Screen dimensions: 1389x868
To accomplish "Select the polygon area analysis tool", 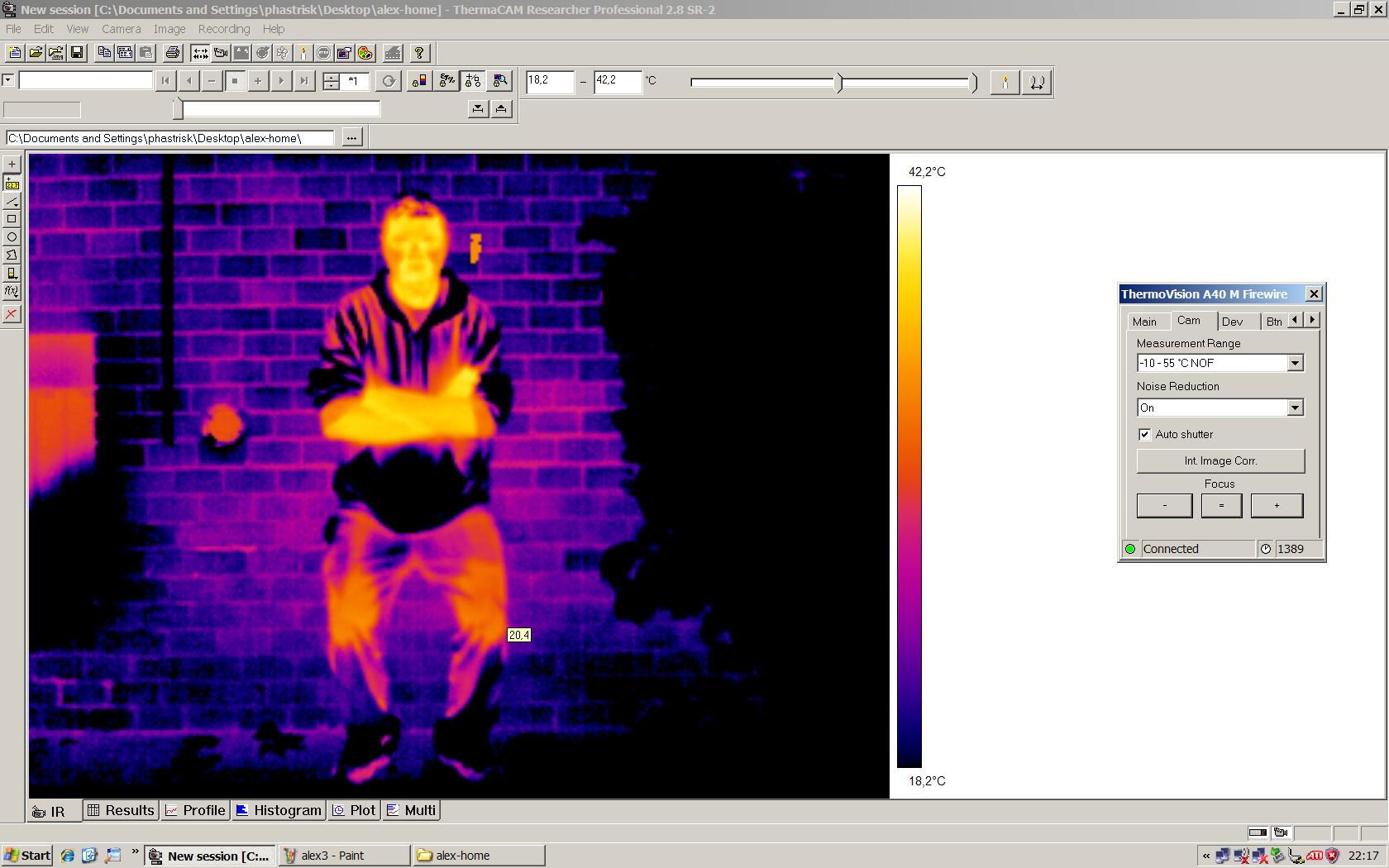I will pos(12,255).
